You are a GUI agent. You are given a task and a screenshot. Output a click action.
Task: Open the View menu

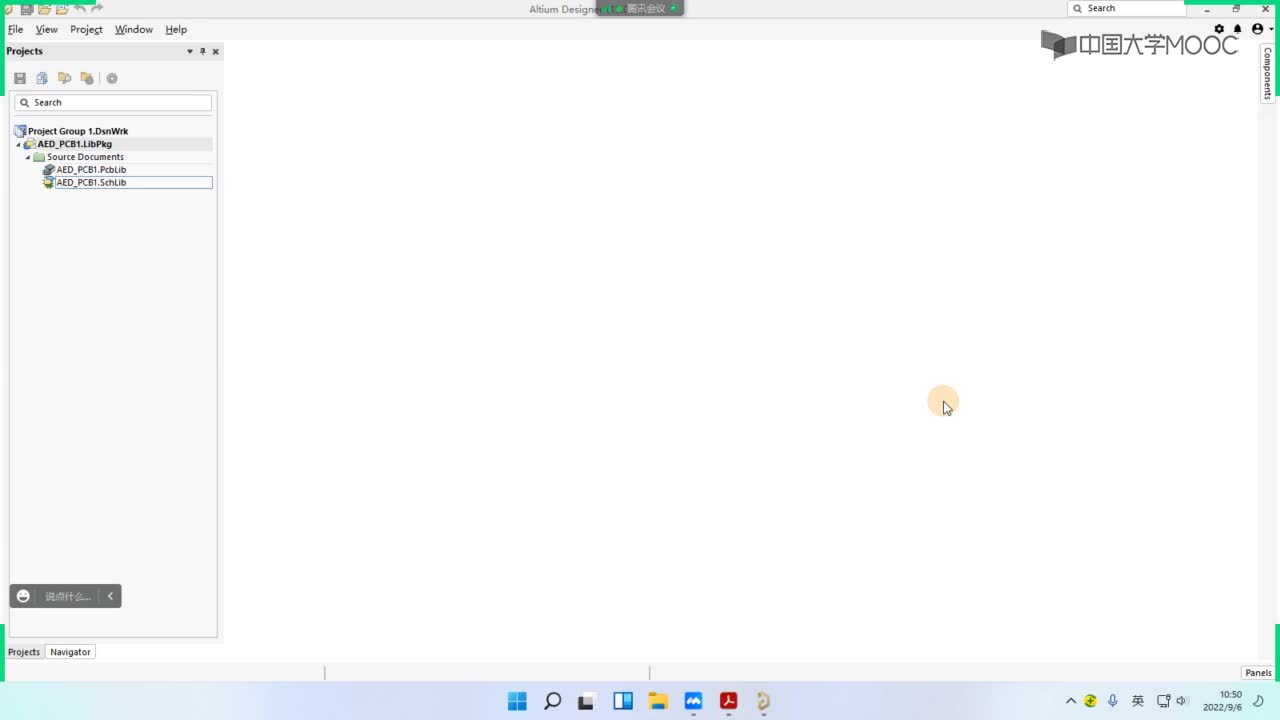pyautogui.click(x=47, y=30)
